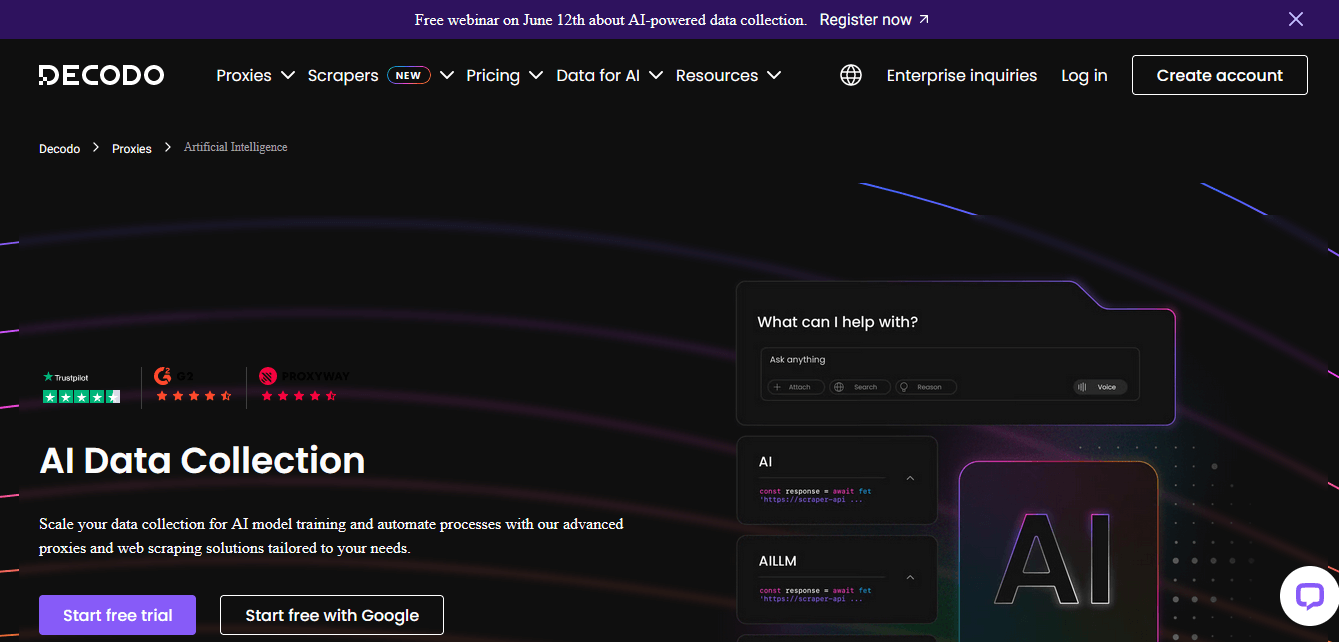1339x642 pixels.
Task: Click the Trustpilot rating badge
Action: pos(81,387)
